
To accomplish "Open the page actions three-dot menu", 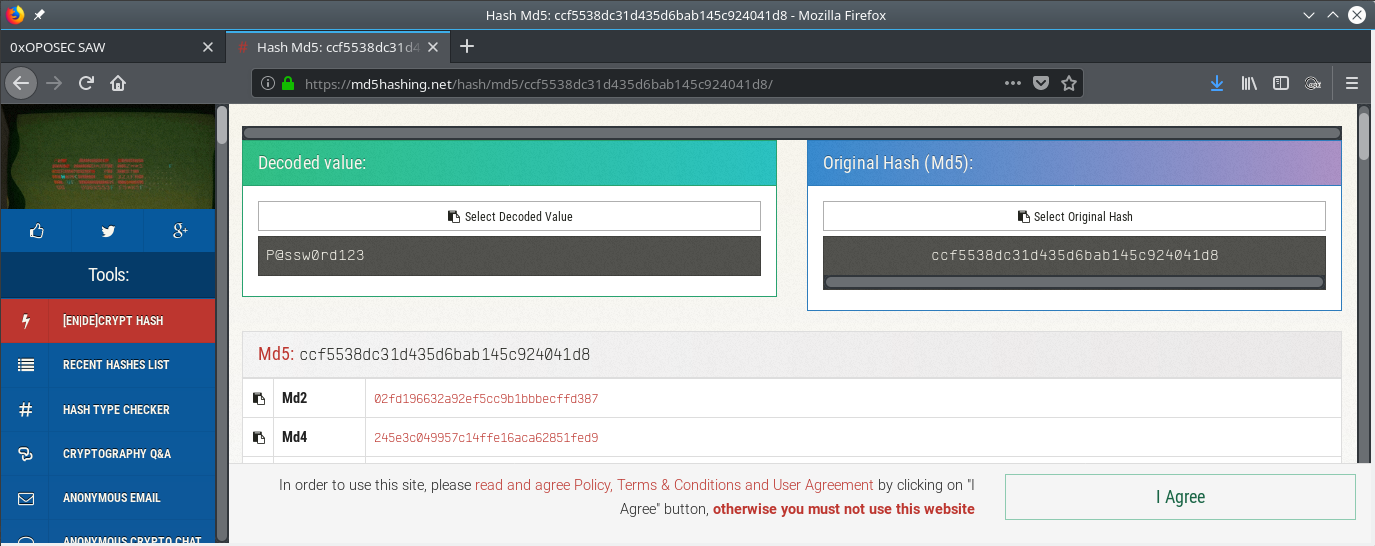I will tap(1012, 84).
